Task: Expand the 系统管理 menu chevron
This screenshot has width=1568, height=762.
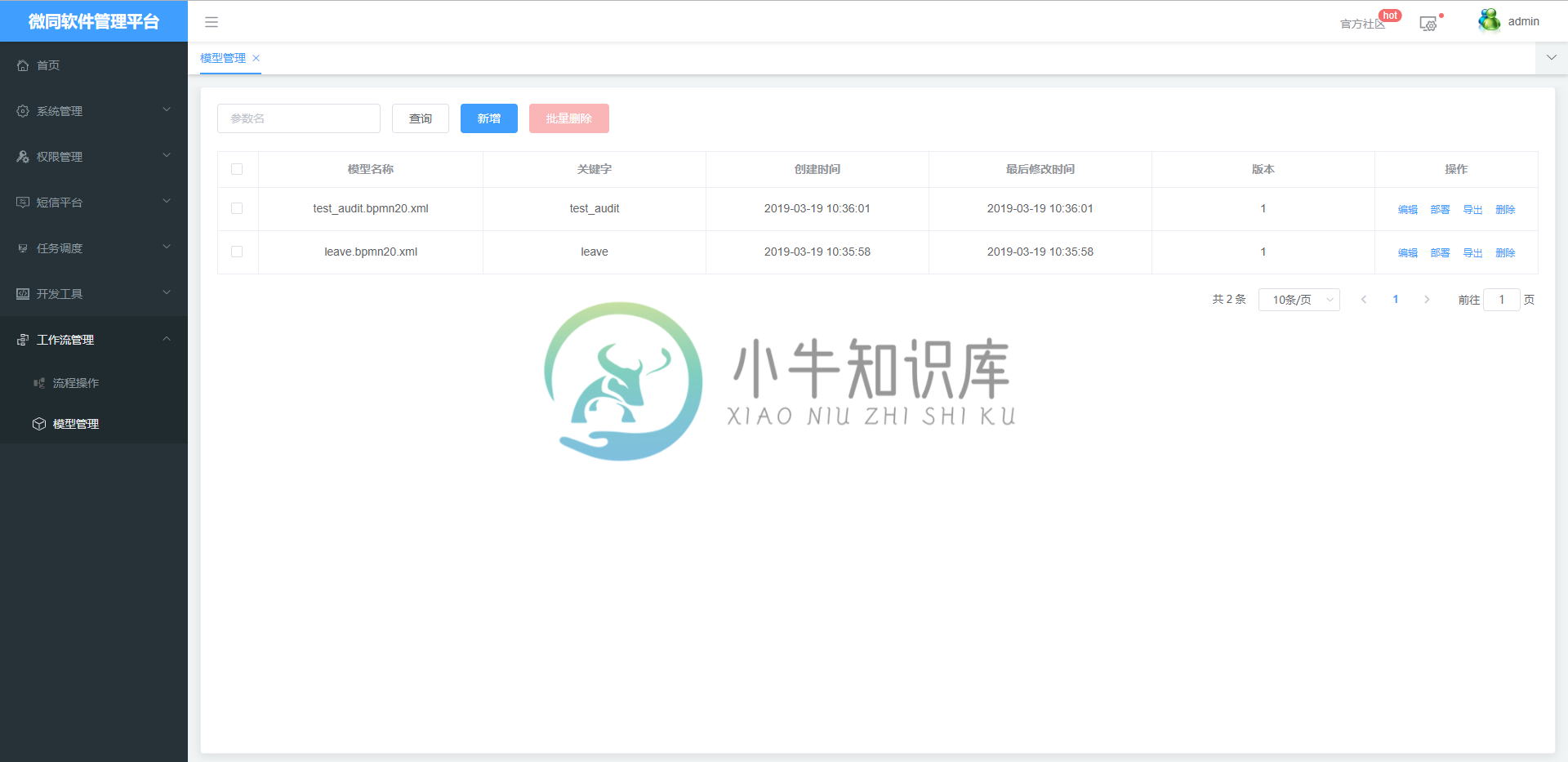Action: coord(167,109)
